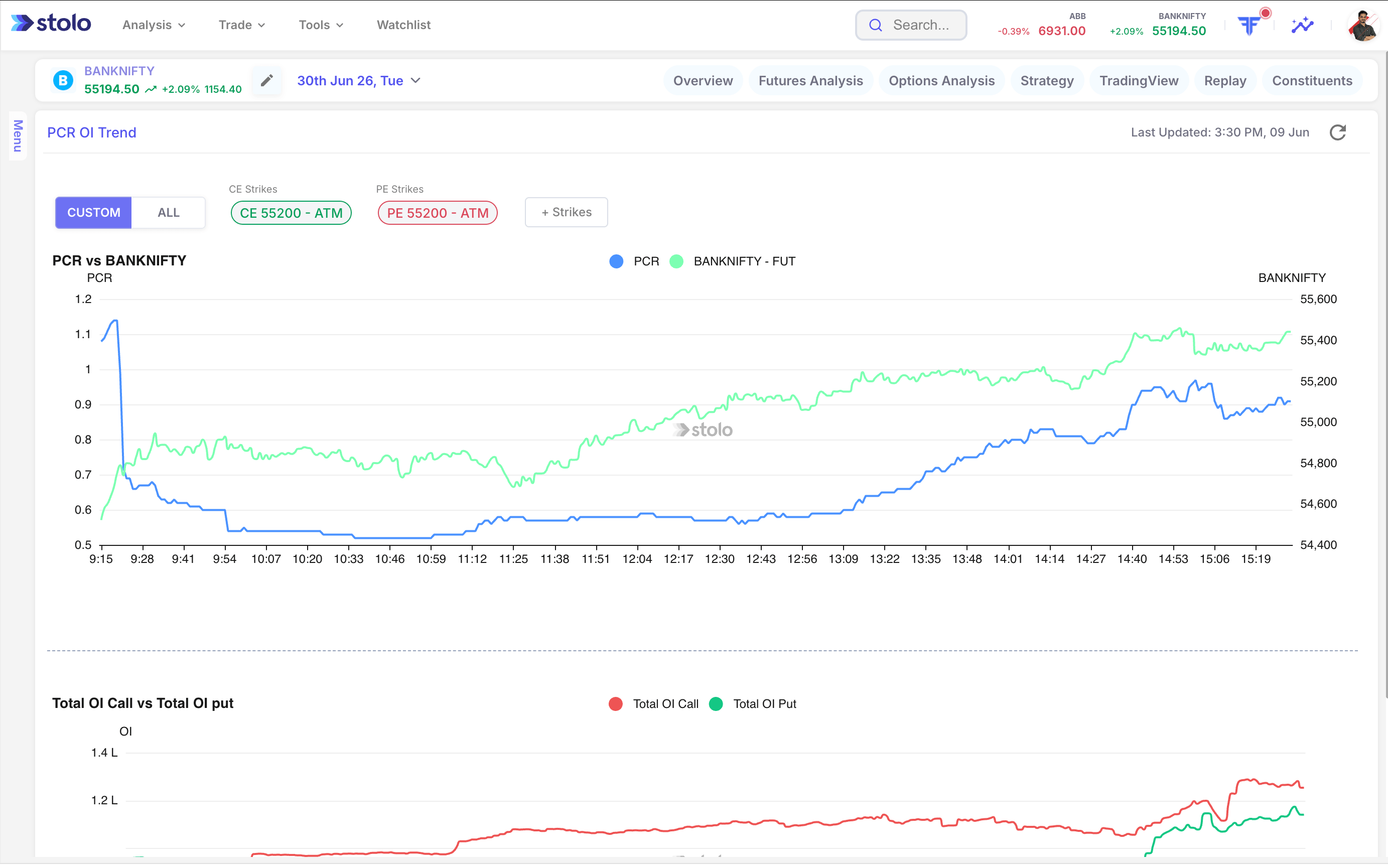The width and height of the screenshot is (1388, 868).
Task: Click the CE 55200 - ATM strike chip
Action: pyautogui.click(x=291, y=213)
